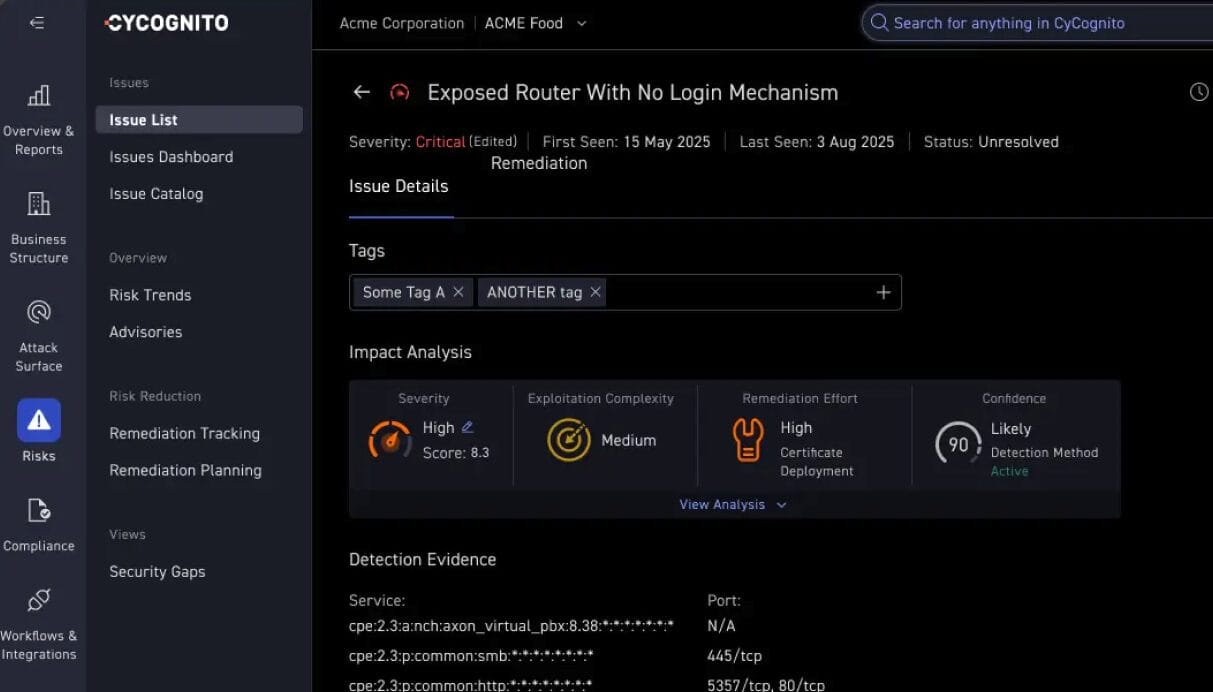Expand View Analysis section
This screenshot has height=692, width=1213.
tap(732, 505)
